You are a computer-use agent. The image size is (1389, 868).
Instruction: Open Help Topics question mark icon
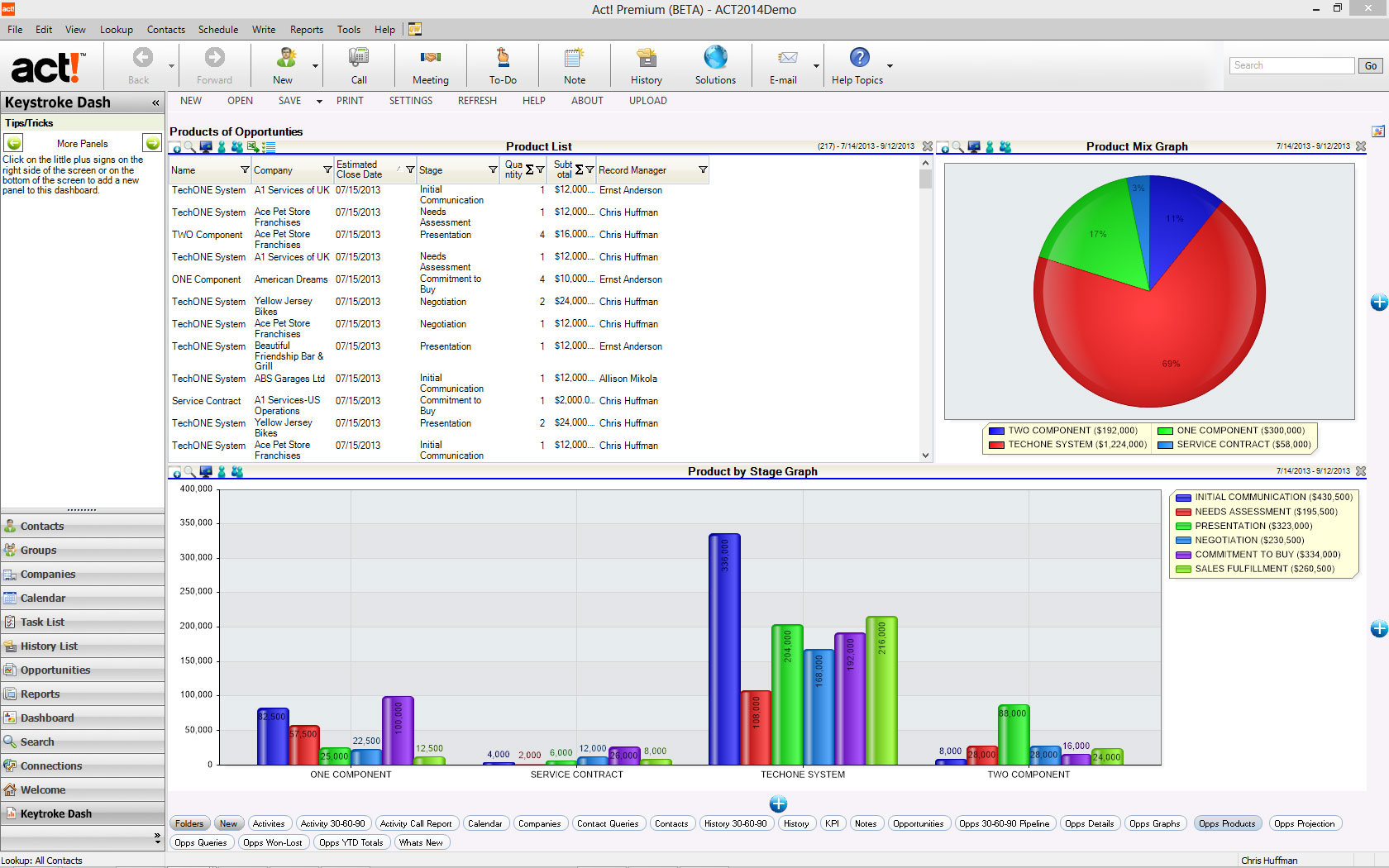[860, 57]
